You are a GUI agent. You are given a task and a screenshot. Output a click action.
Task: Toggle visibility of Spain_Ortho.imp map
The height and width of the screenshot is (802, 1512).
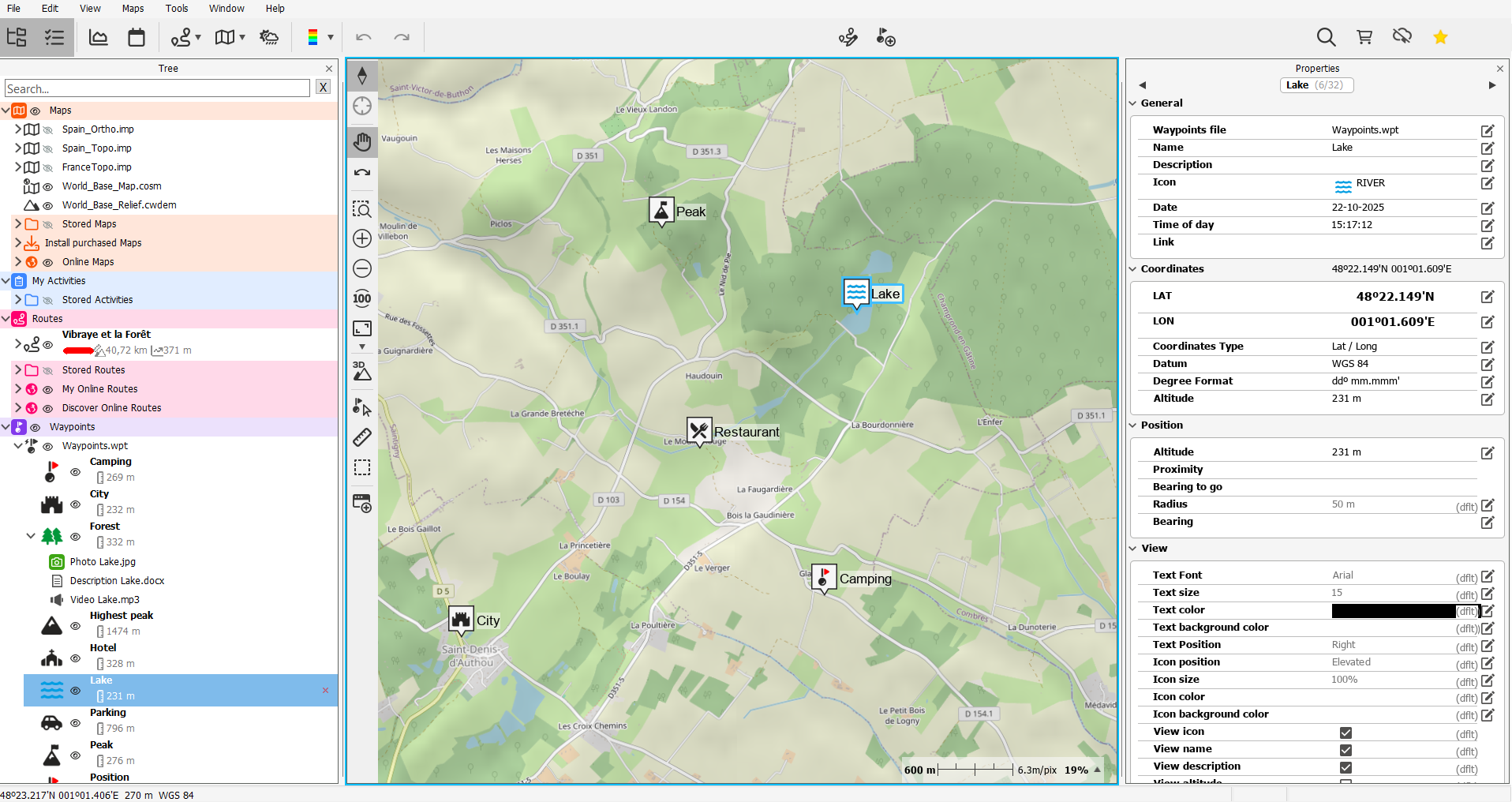pos(47,129)
